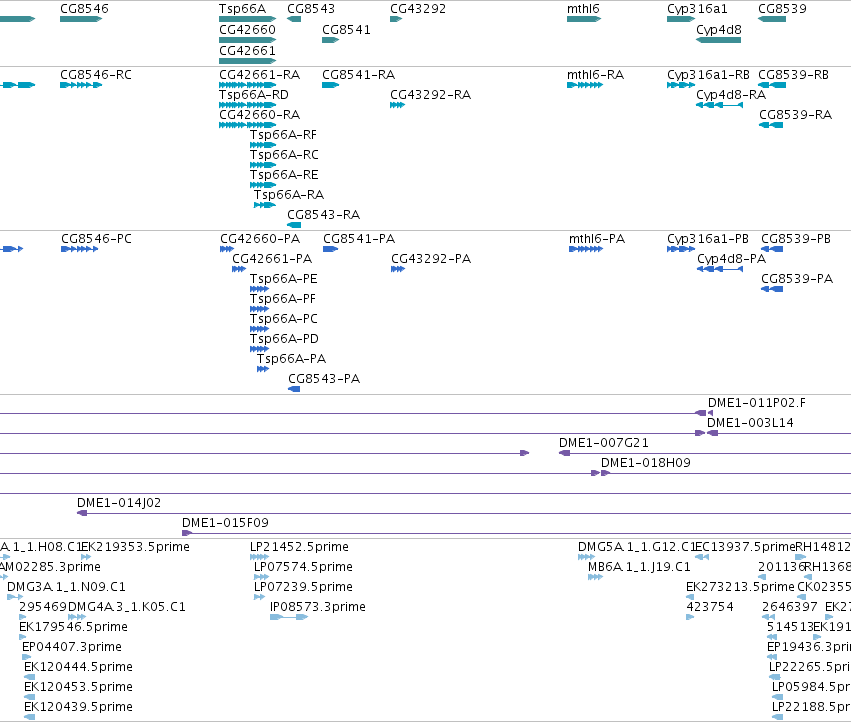Click BAC clone DME1-014J02

(464, 513)
